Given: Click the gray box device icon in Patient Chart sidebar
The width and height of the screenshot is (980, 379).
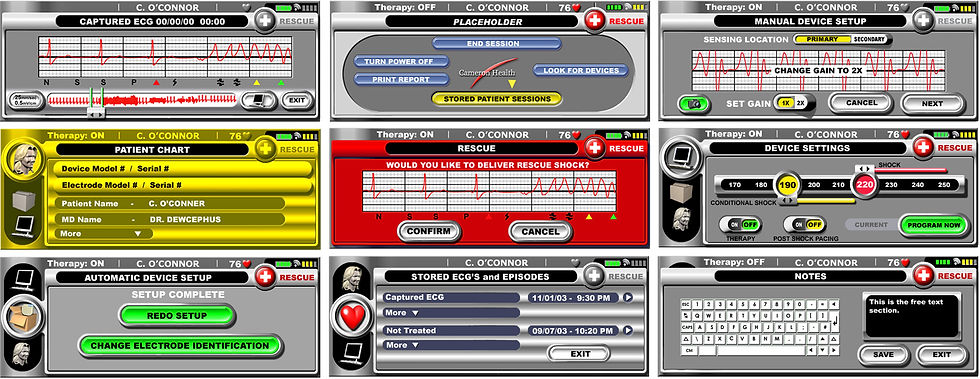Looking at the screenshot, I should (x=24, y=201).
